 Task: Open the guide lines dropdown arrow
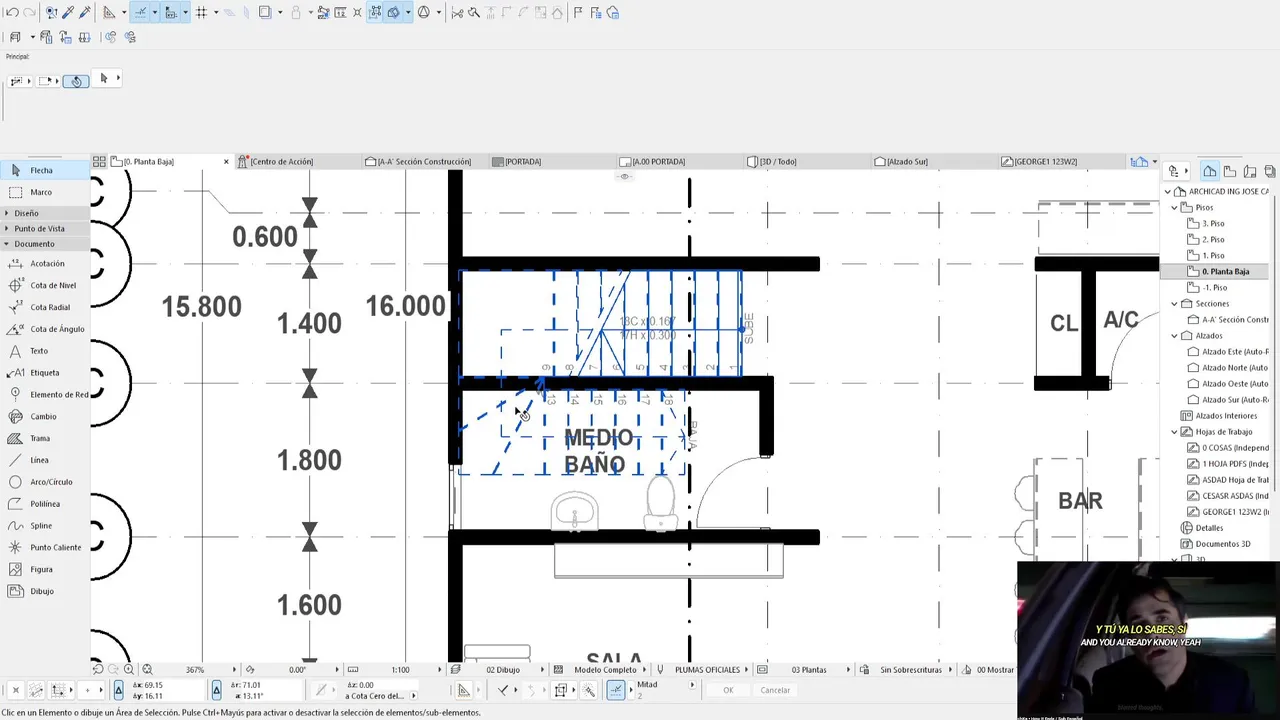pos(123,13)
